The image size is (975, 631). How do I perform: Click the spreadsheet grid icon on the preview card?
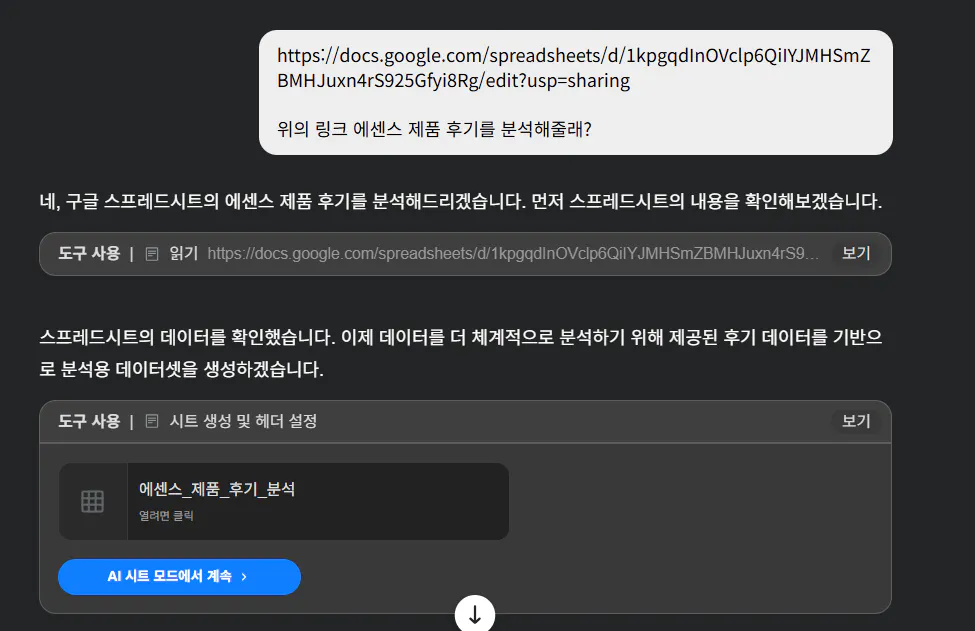tap(92, 501)
